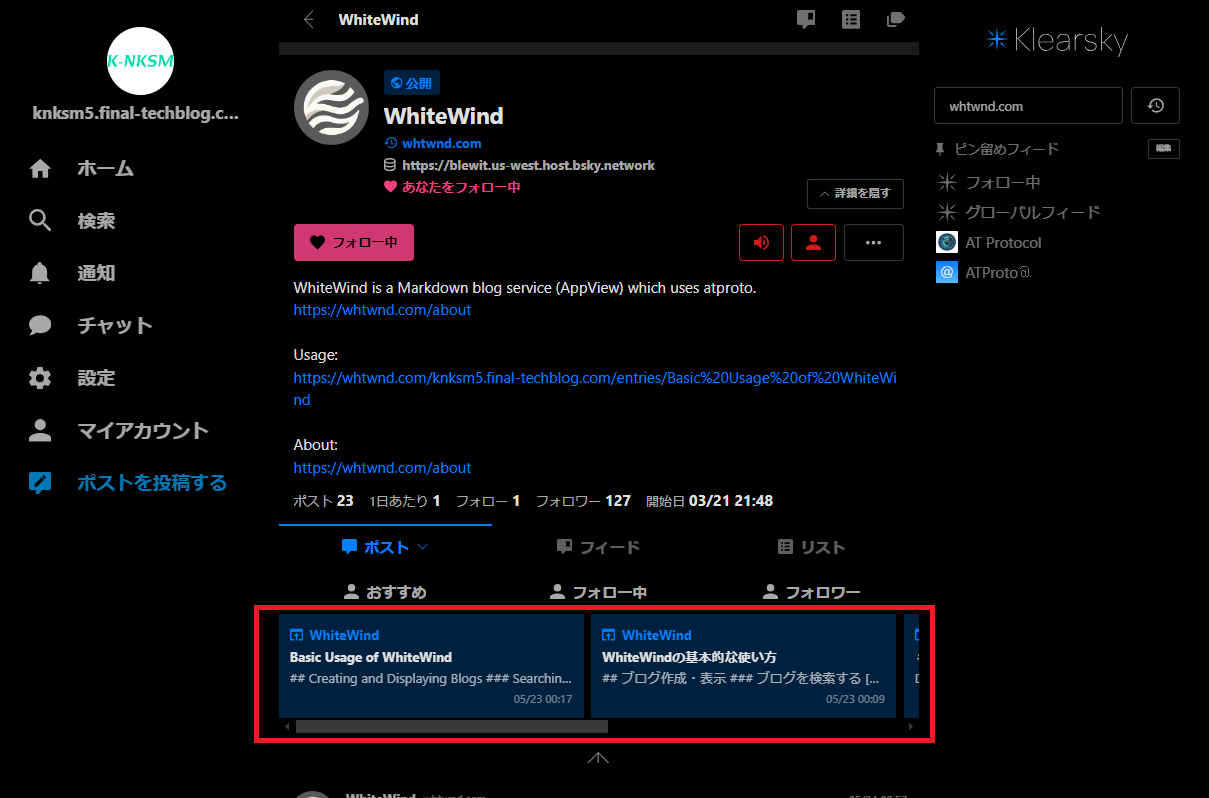The width and height of the screenshot is (1209, 798).
Task: Collapse details with 詳細を隠す
Action: click(855, 193)
